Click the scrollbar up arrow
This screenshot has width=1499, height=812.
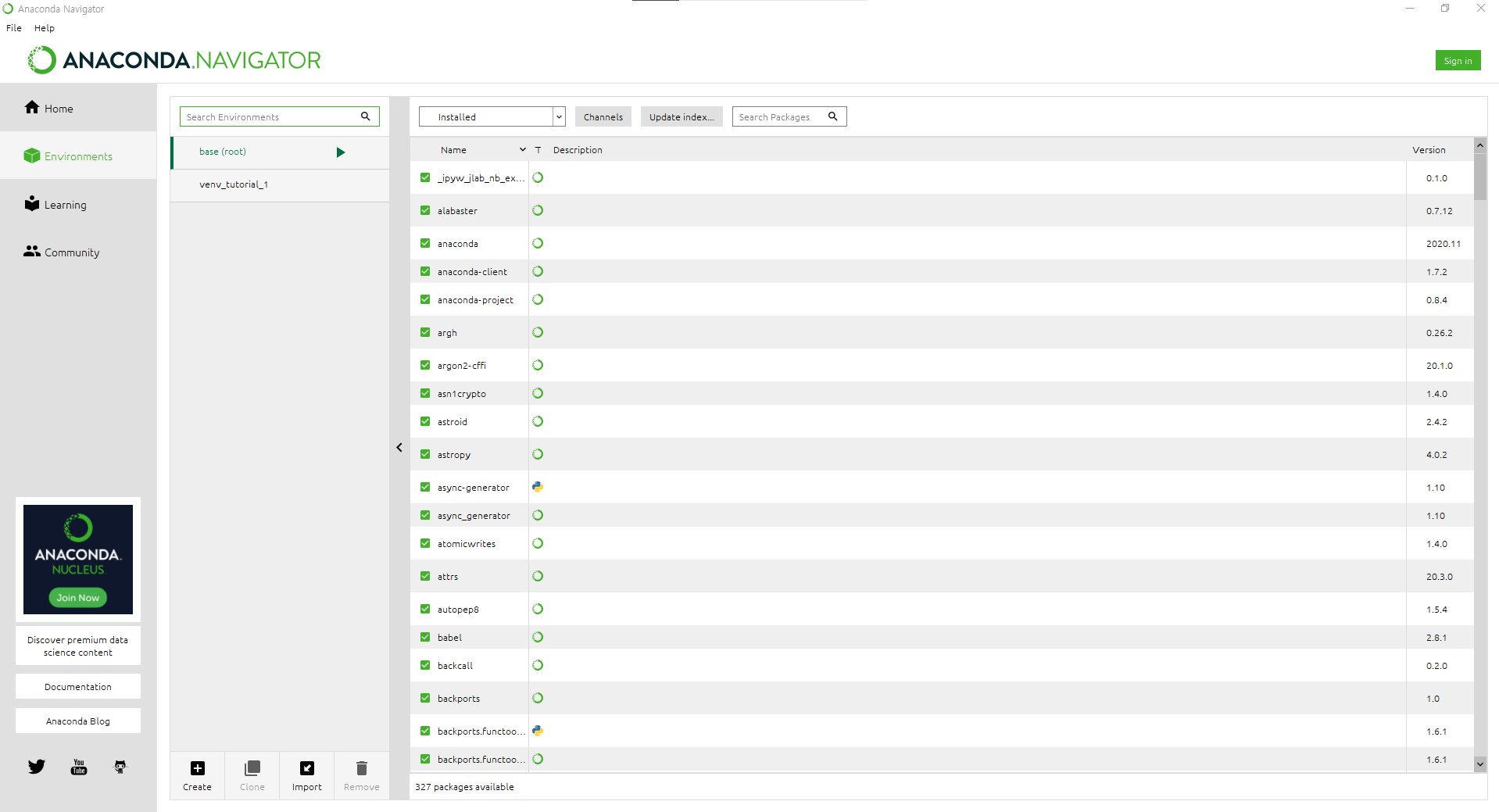pos(1480,145)
